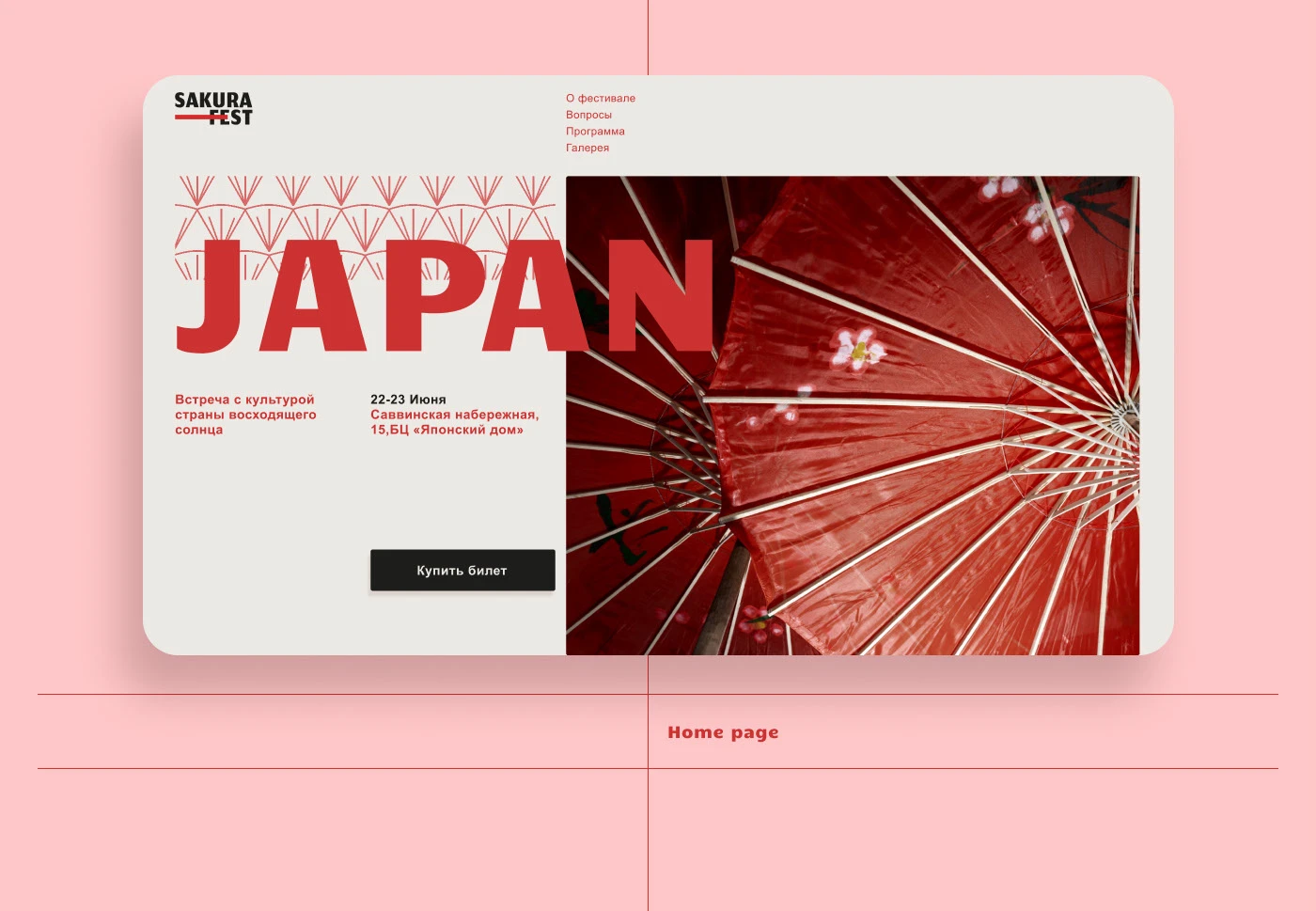Click the Купить билет button
1316x911 pixels.
(462, 570)
